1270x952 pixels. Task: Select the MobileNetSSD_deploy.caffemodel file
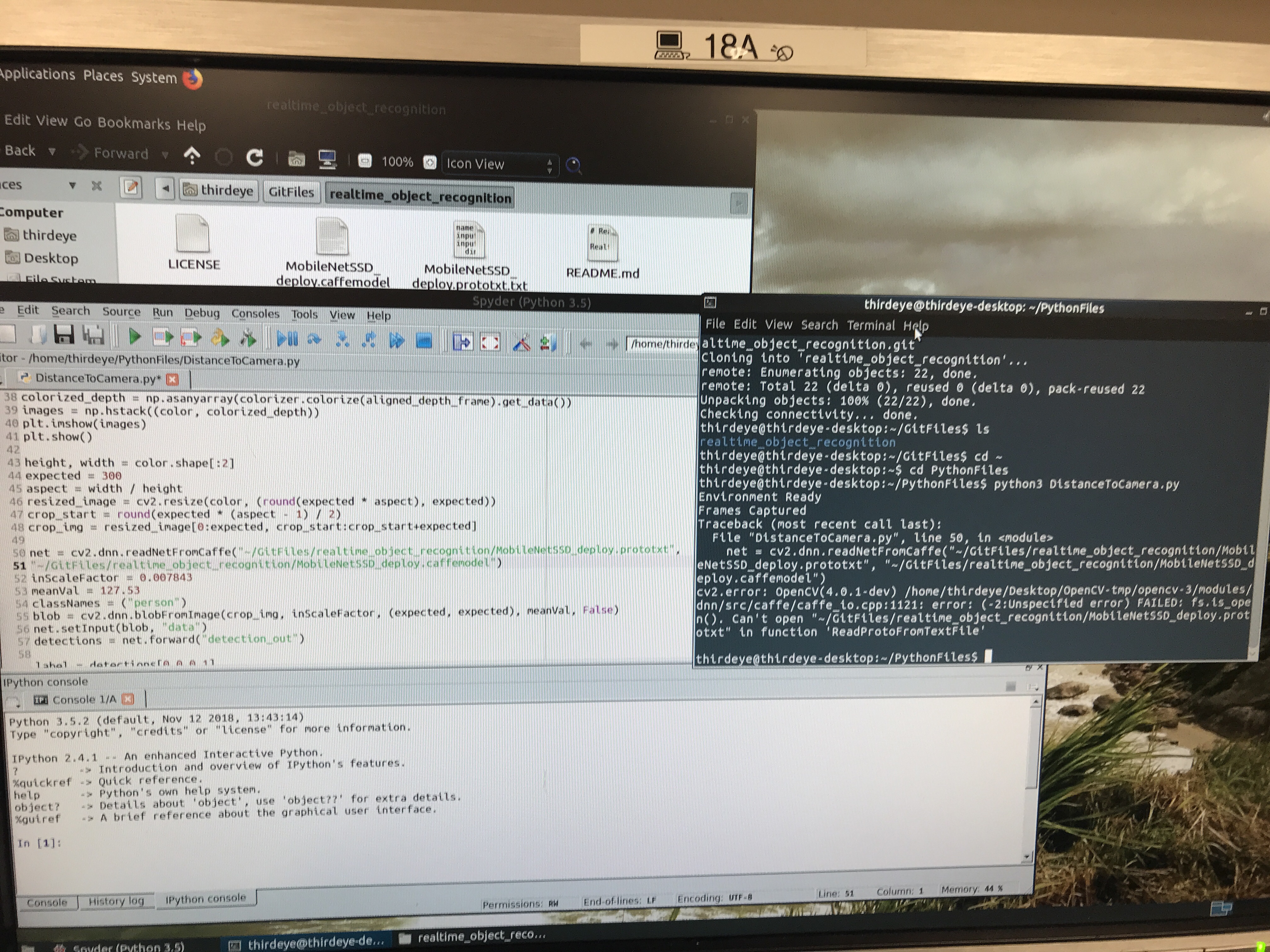click(332, 253)
